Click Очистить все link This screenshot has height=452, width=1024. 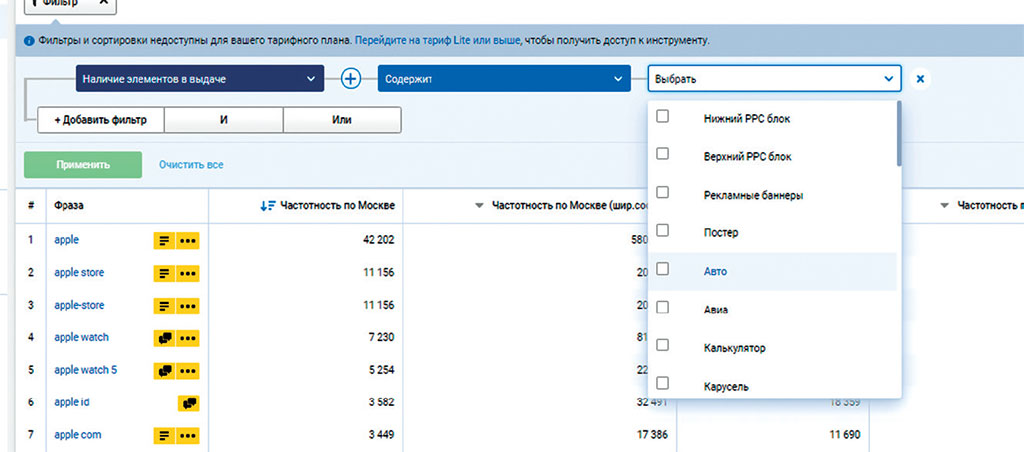(x=191, y=165)
